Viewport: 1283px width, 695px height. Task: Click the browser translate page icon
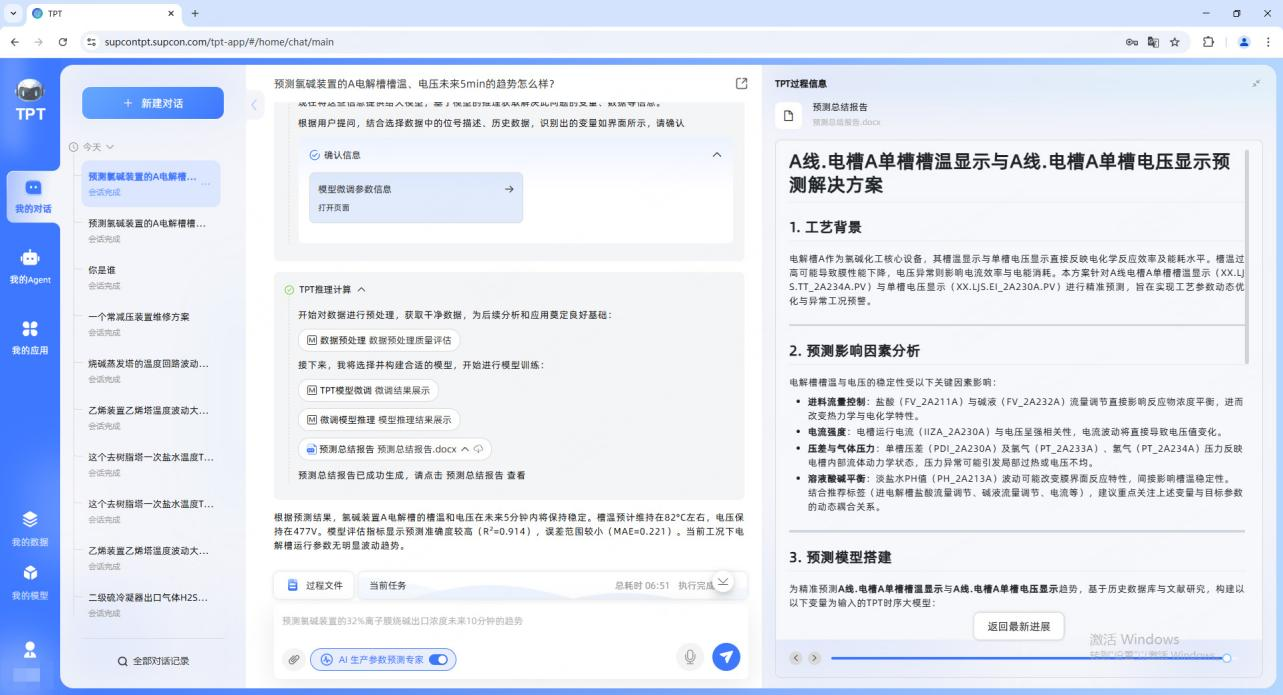click(1152, 42)
